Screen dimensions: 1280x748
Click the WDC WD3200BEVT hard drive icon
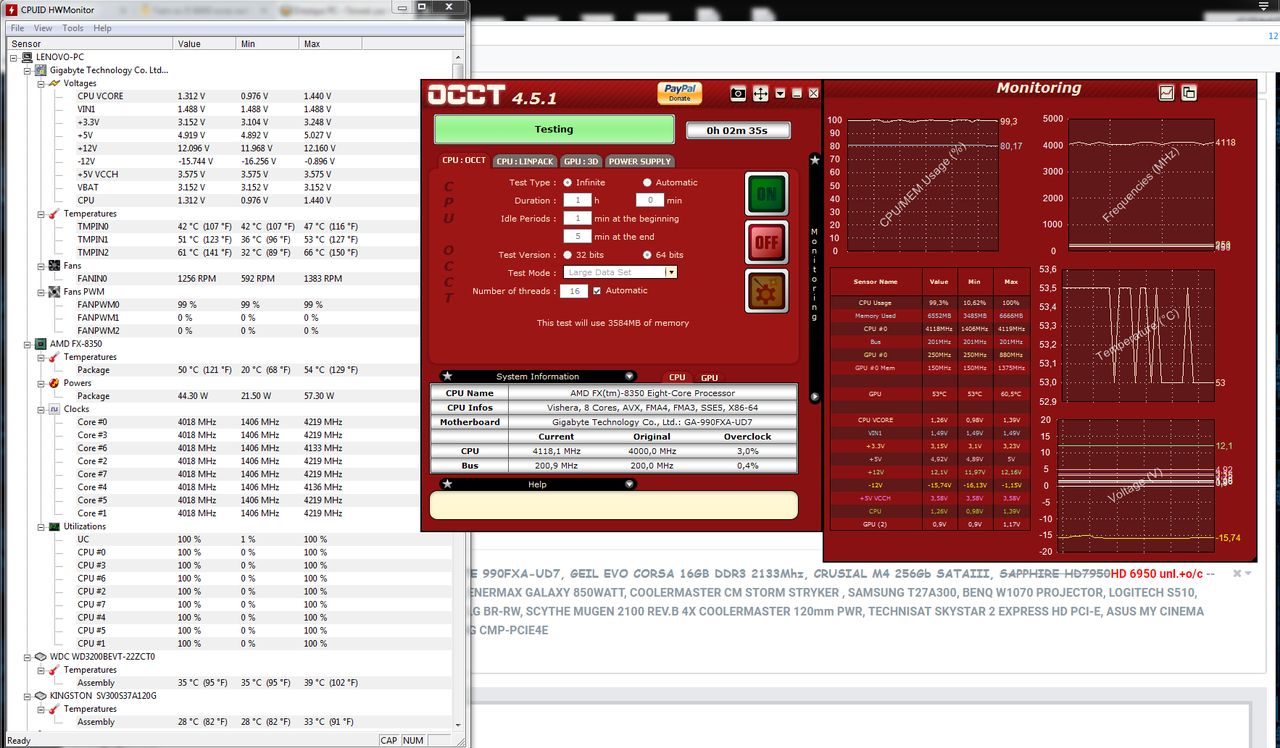pyautogui.click(x=41, y=657)
